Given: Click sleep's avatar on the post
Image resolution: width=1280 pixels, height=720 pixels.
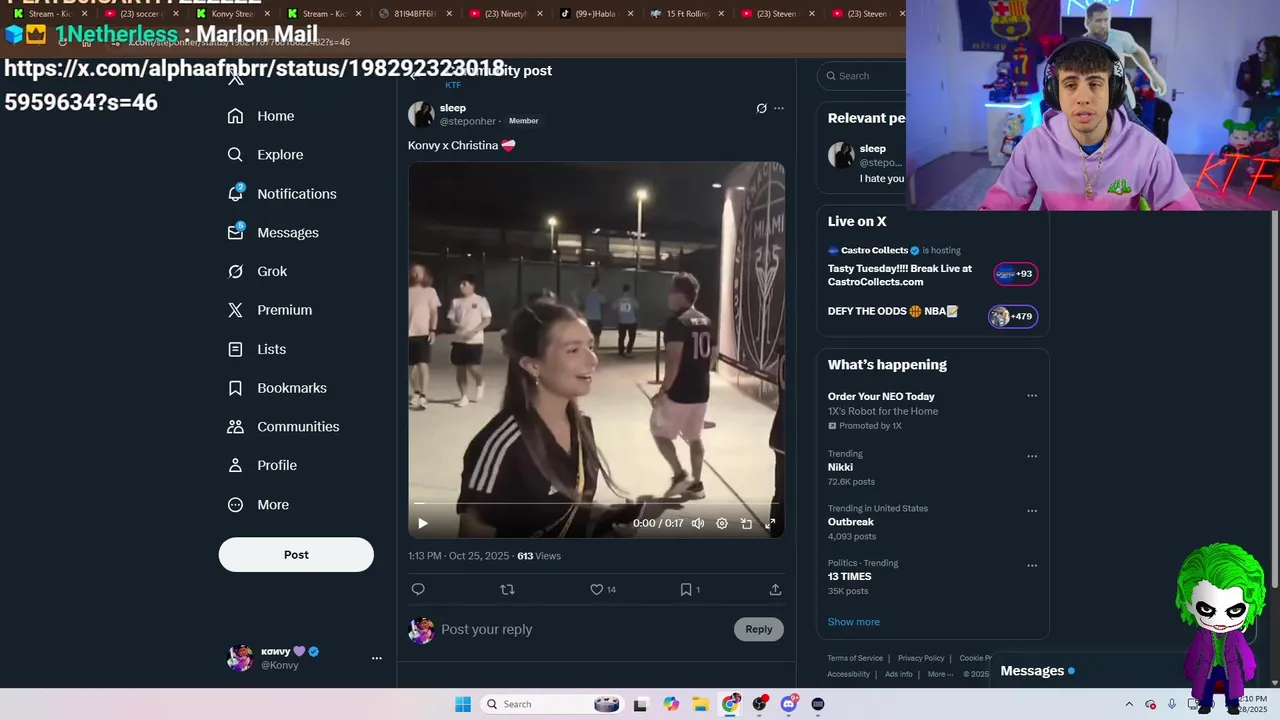Looking at the screenshot, I should [421, 115].
